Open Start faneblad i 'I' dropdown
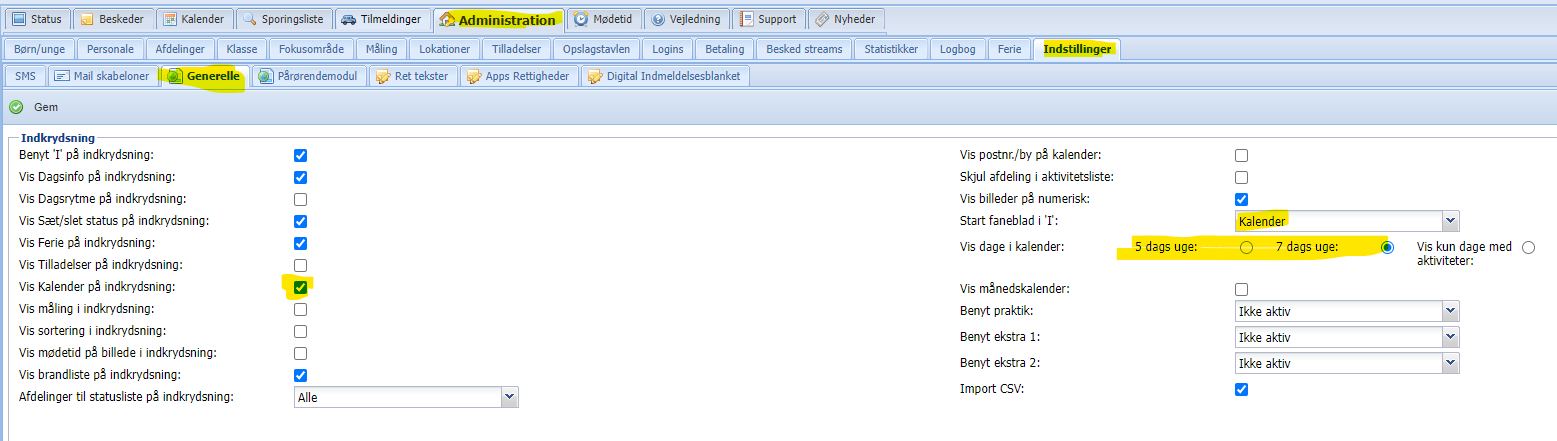The width and height of the screenshot is (1557, 441). point(1347,221)
